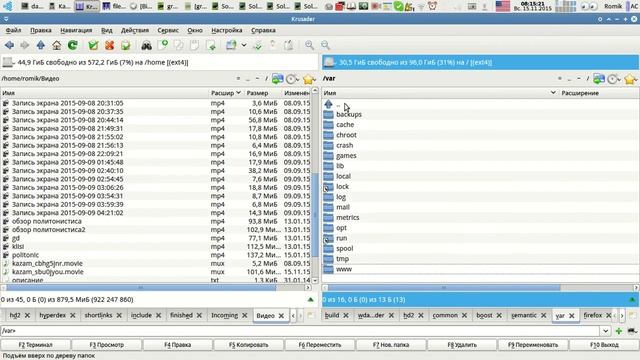The height and width of the screenshot is (360, 640).
Task: Click F5 Копировать button
Action: [249, 345]
